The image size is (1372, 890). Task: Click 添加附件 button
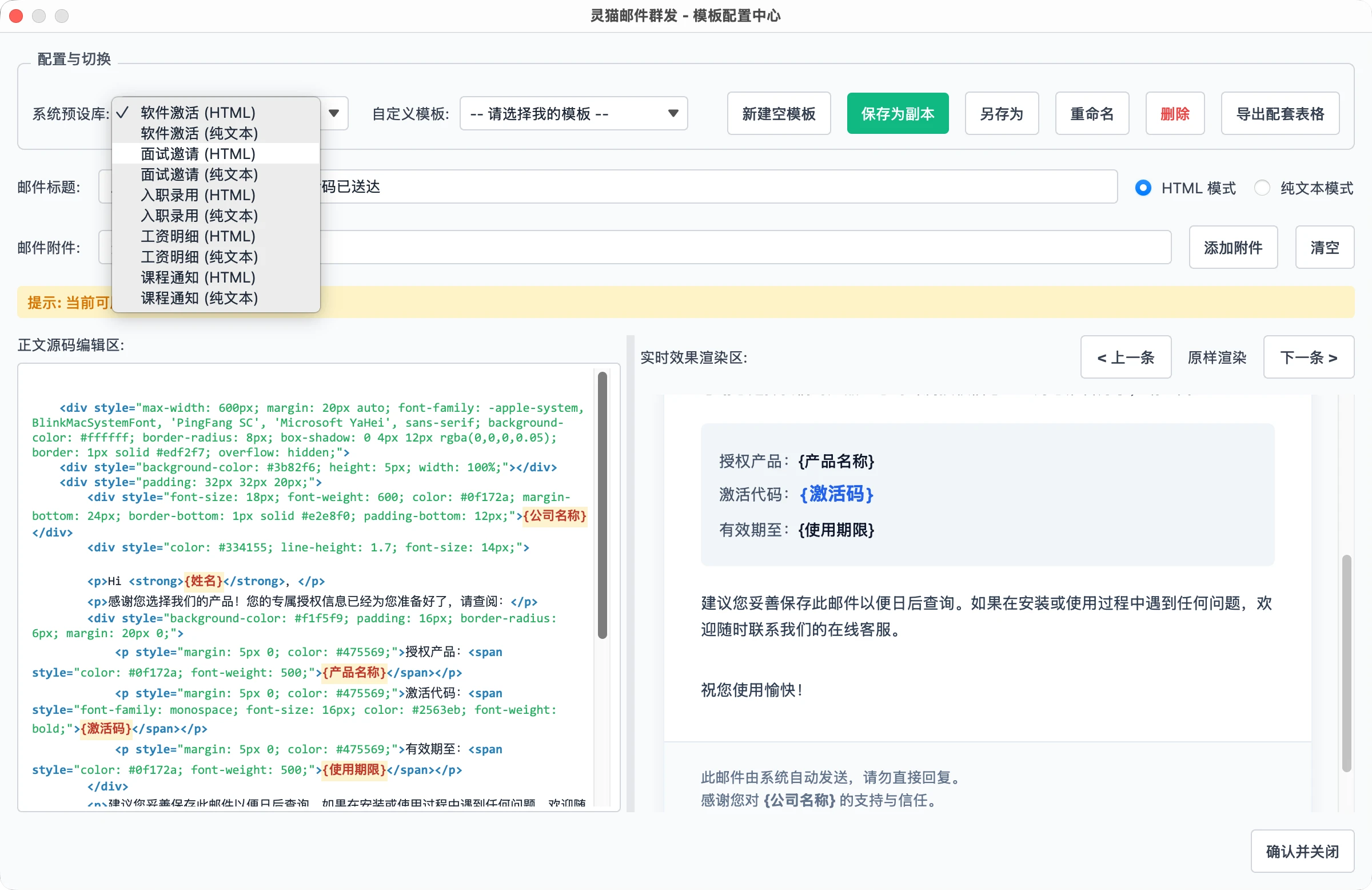1233,248
